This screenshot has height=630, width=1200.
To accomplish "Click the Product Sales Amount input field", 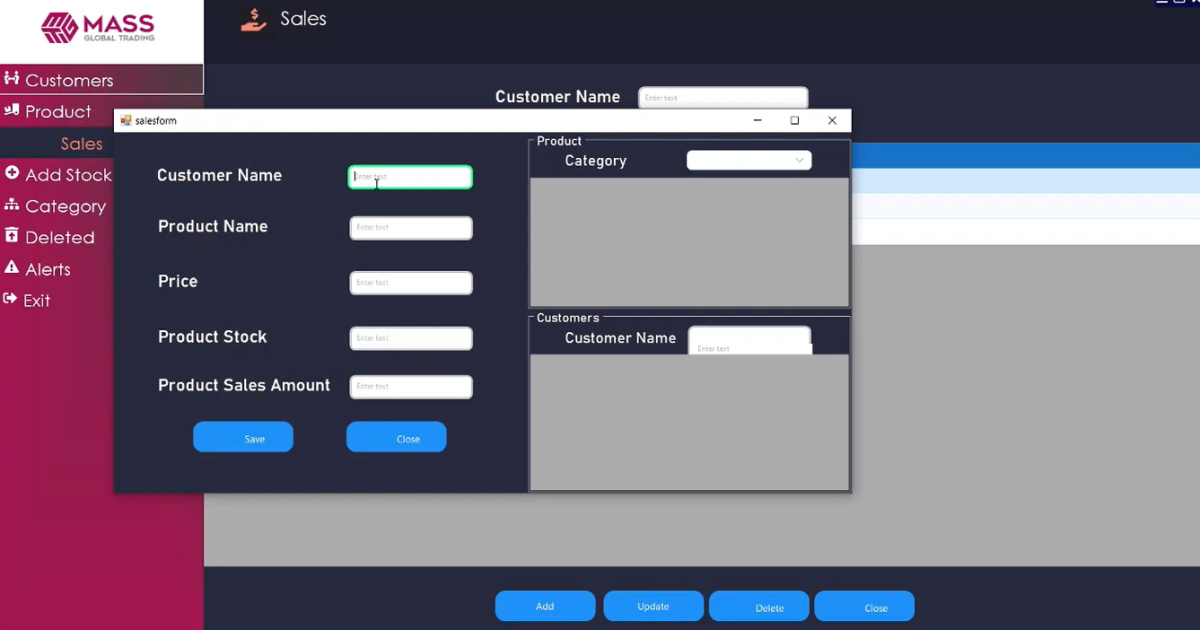I will 410,387.
